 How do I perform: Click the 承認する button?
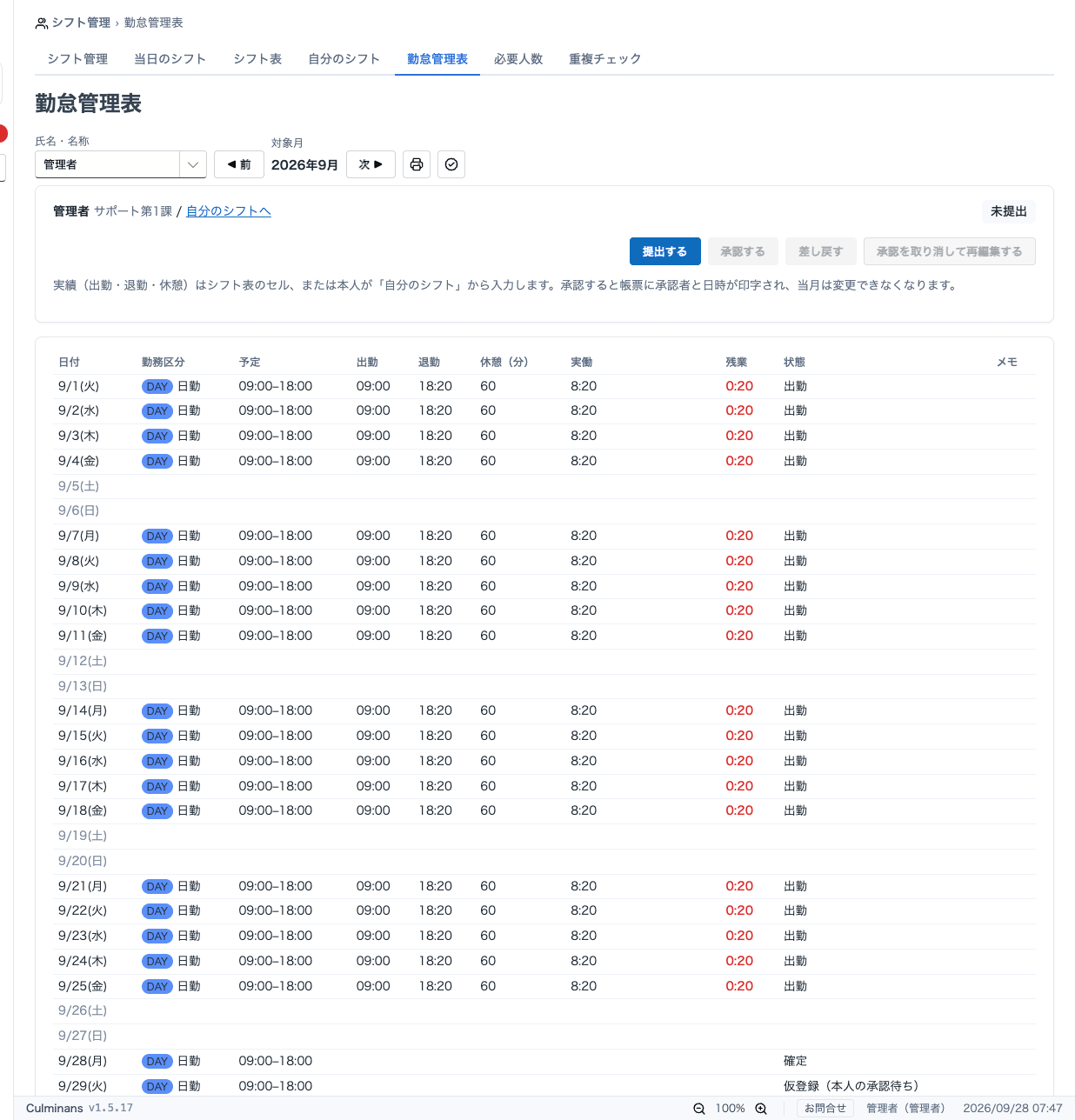[743, 251]
